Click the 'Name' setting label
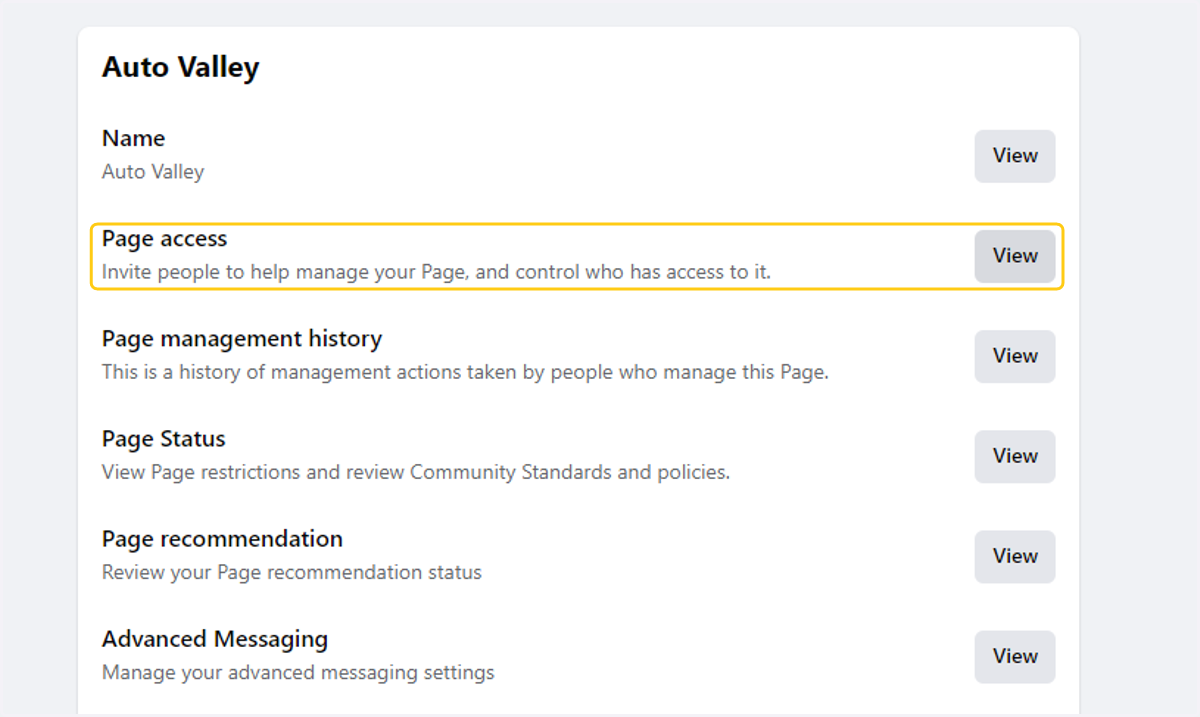Viewport: 1200px width, 717px height. point(134,138)
